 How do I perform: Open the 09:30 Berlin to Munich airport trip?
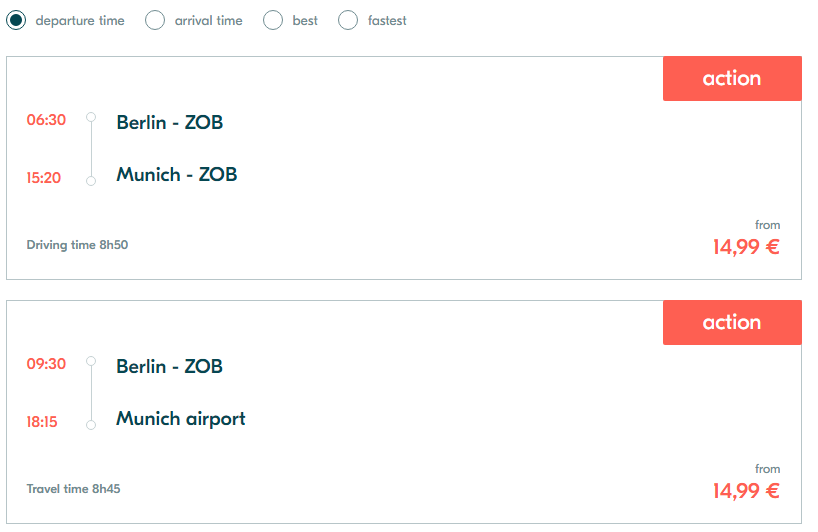click(404, 412)
